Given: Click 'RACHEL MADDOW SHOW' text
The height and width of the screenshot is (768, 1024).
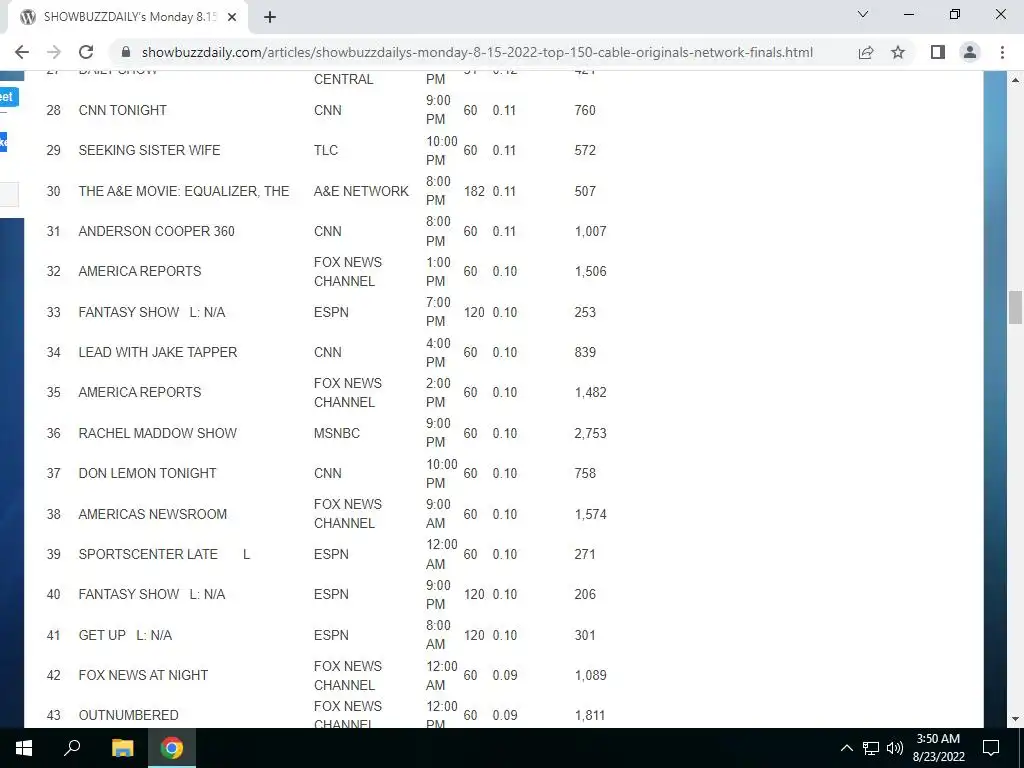Looking at the screenshot, I should 157,433.
